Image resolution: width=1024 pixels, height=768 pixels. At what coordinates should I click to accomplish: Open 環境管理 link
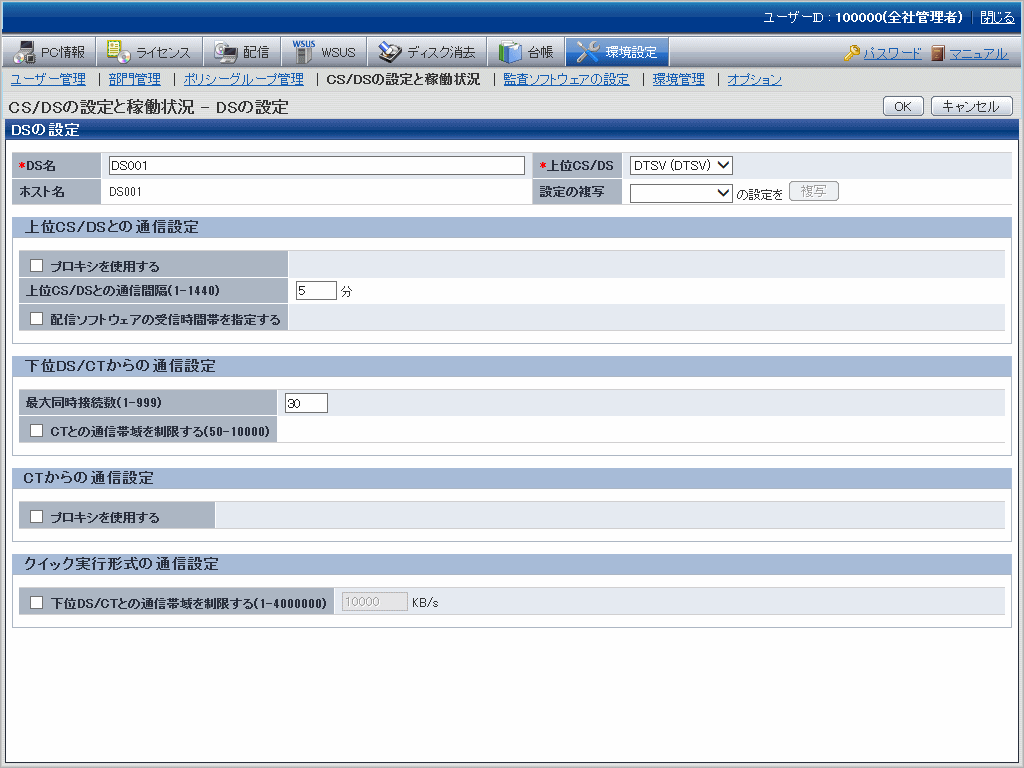point(679,79)
